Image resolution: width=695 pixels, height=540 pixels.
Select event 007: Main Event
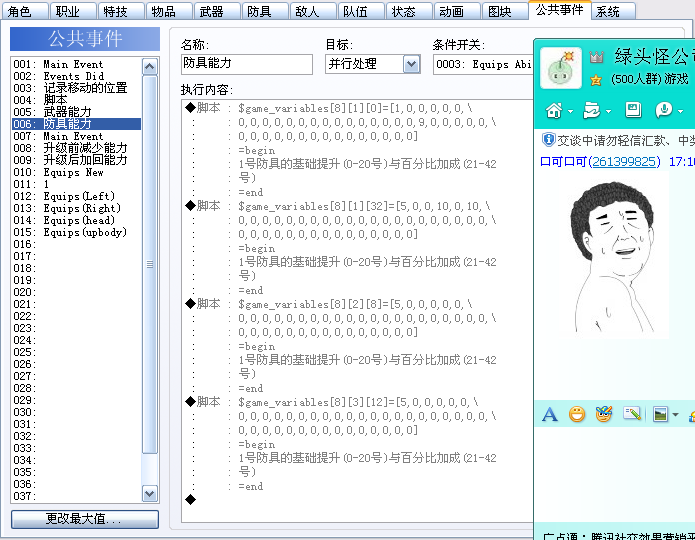point(76,136)
